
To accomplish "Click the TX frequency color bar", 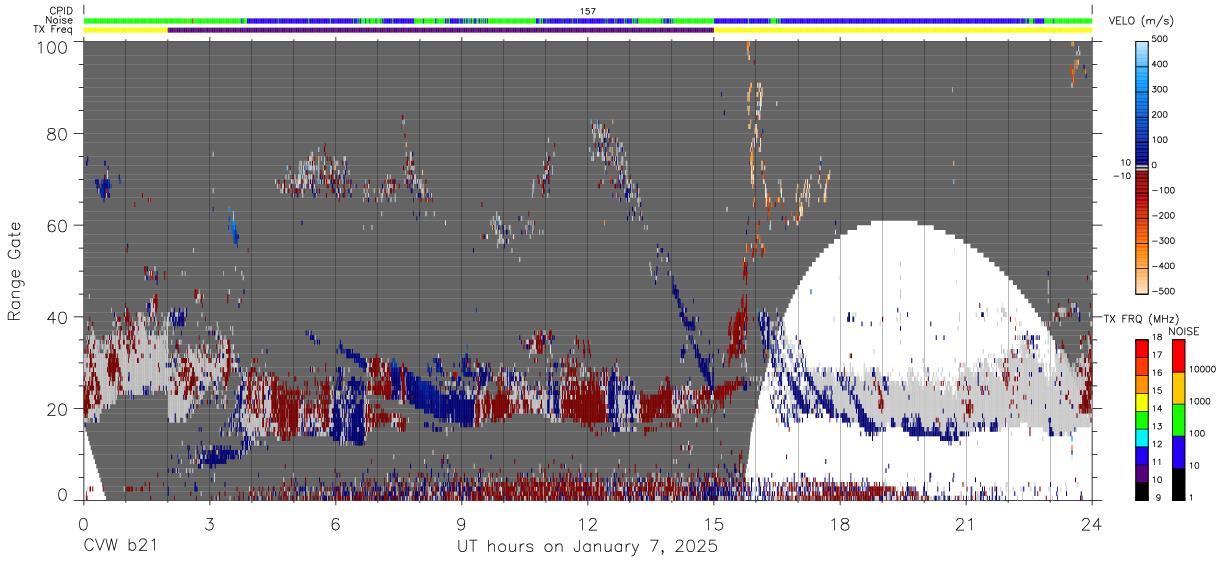I will click(x=1142, y=419).
